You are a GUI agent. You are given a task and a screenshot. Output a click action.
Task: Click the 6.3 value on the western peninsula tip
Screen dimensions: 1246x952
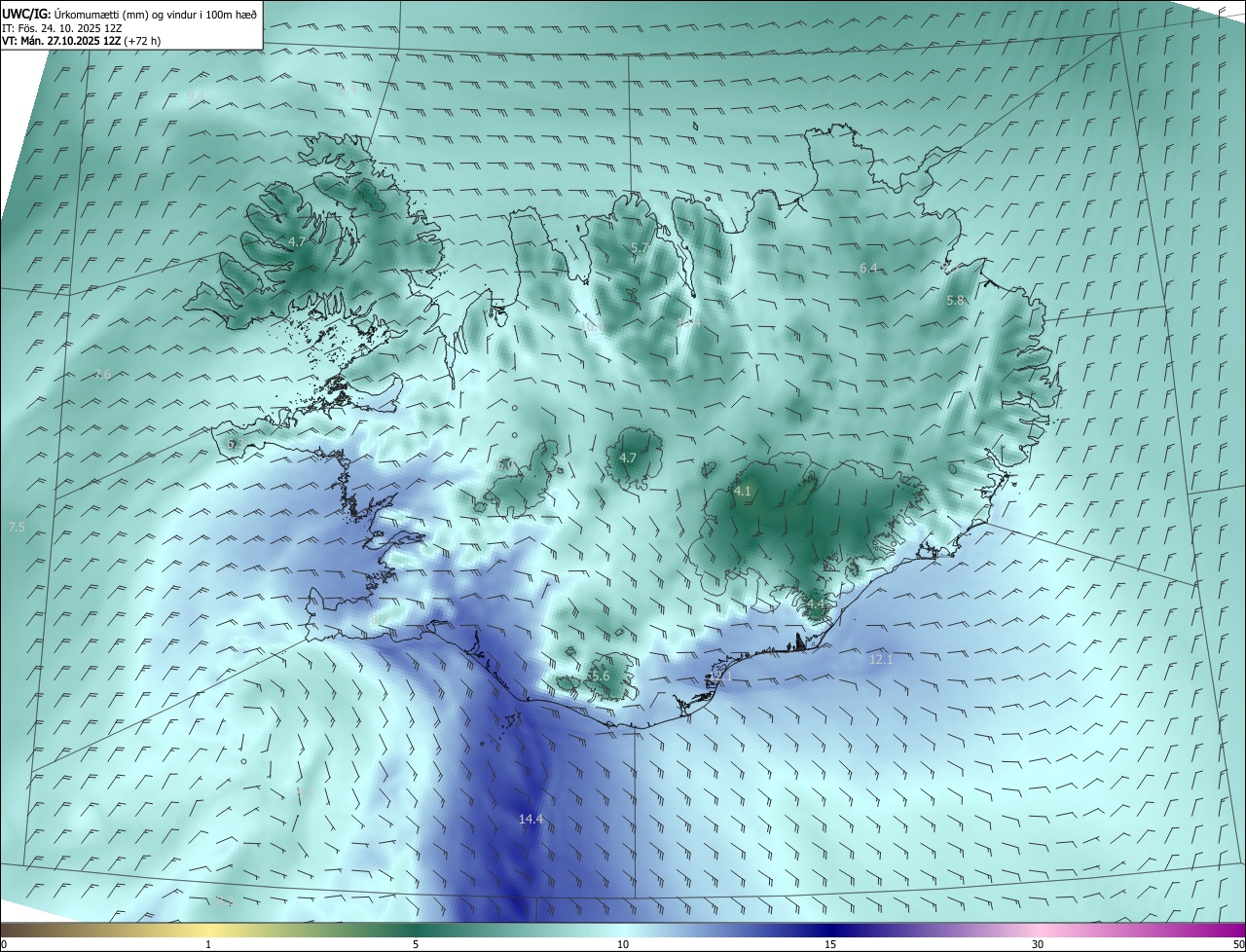(234, 444)
